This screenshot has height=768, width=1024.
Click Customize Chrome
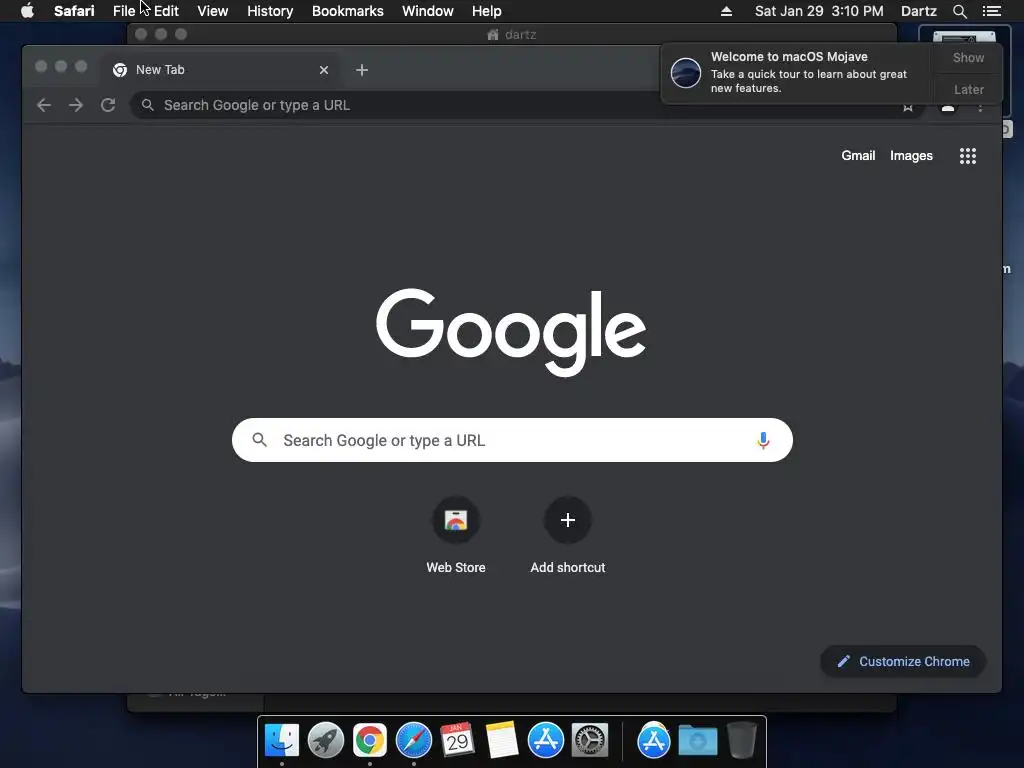point(903,662)
